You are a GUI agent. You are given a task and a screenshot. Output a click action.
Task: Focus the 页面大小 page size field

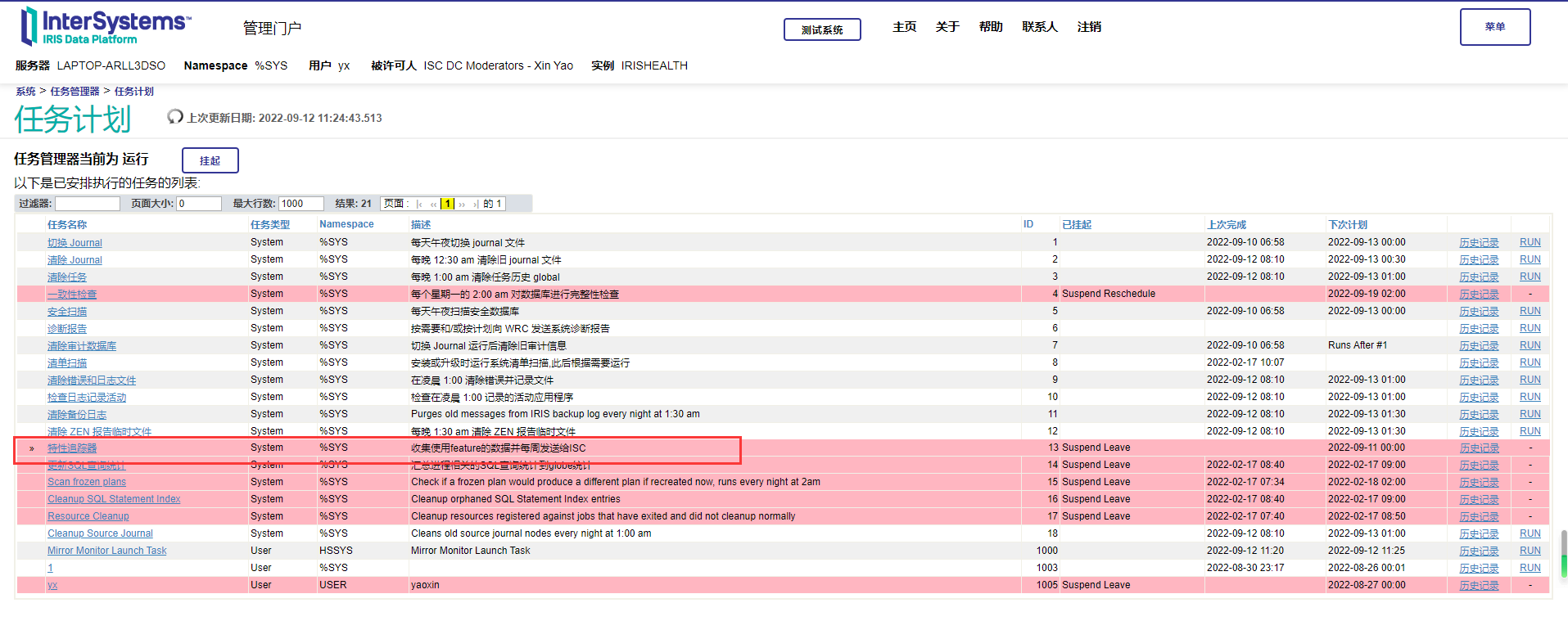[199, 204]
